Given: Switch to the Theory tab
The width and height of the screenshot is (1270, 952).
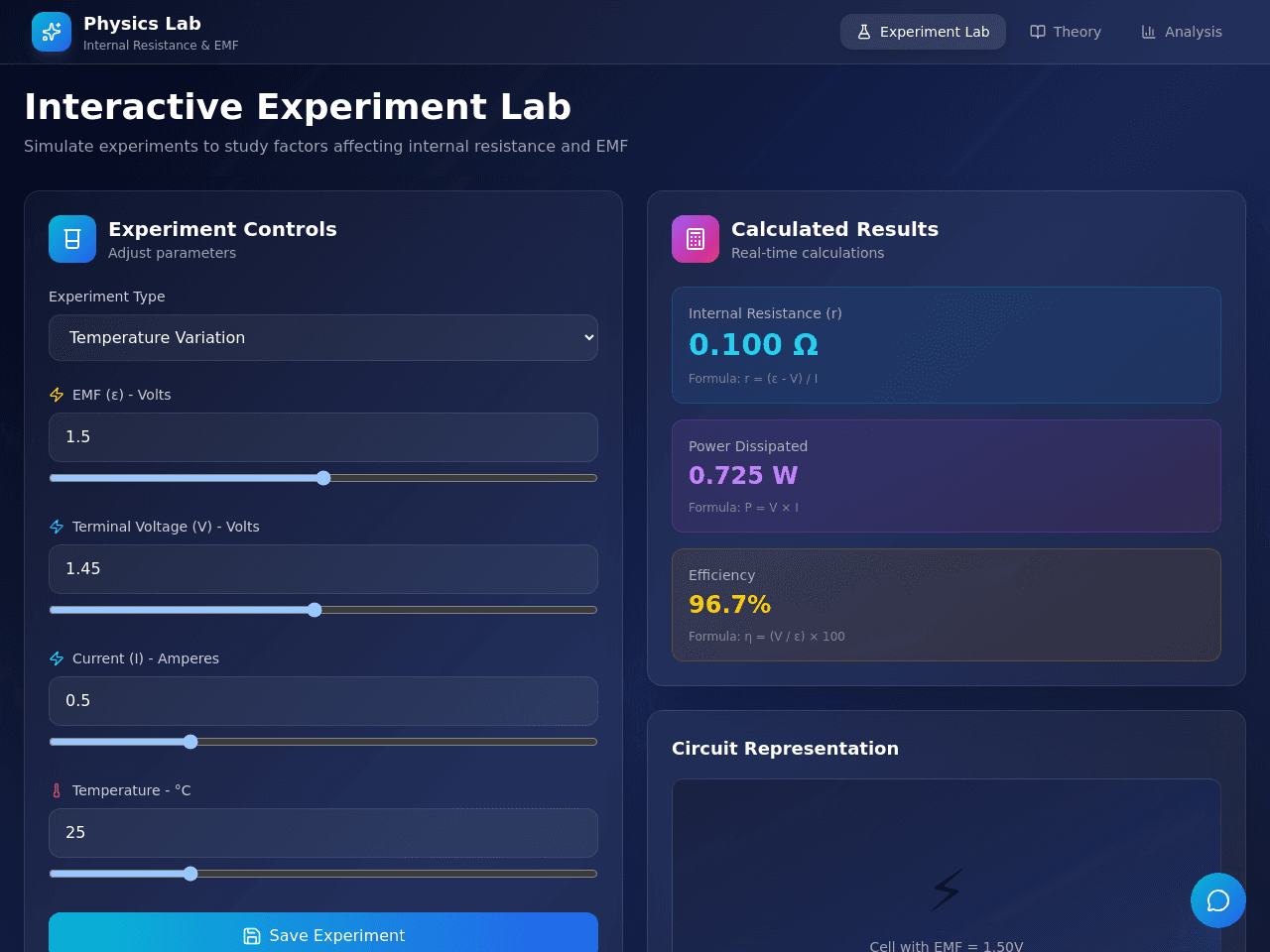Looking at the screenshot, I should (1066, 32).
